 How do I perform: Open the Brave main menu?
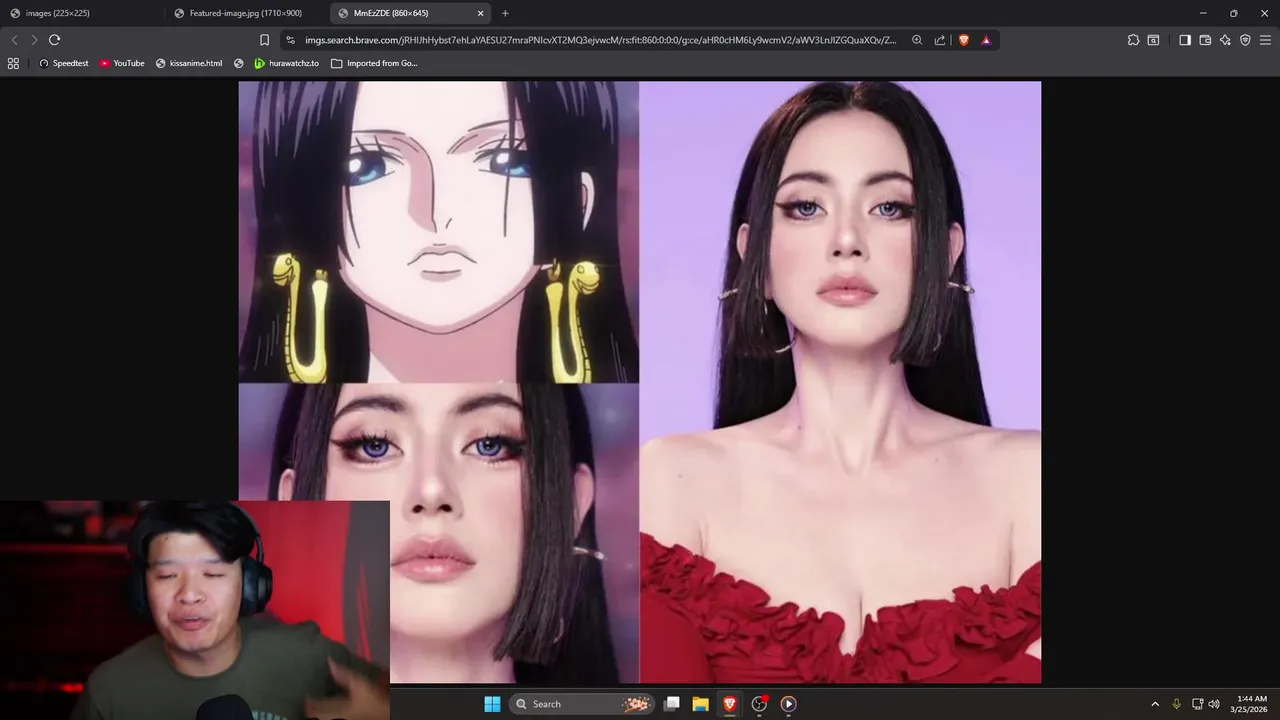pos(1265,40)
